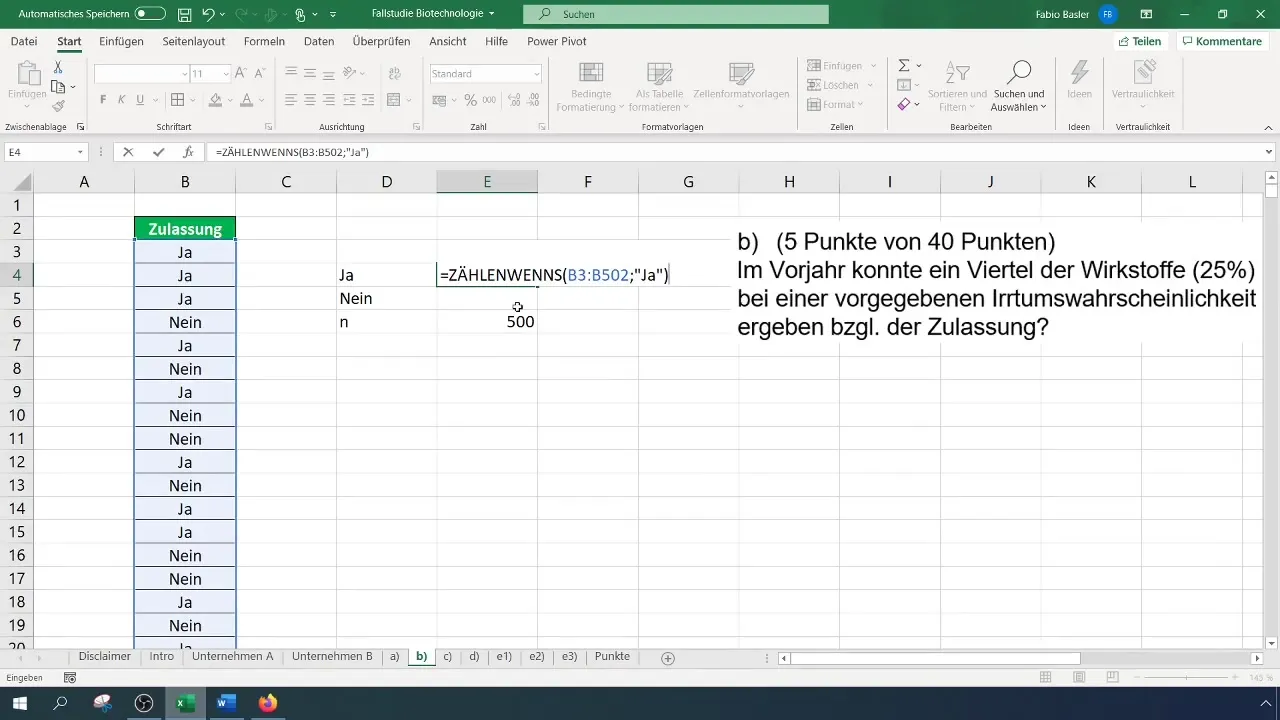Toggle Automatisches Speichern switch
The width and height of the screenshot is (1280, 720).
[150, 14]
